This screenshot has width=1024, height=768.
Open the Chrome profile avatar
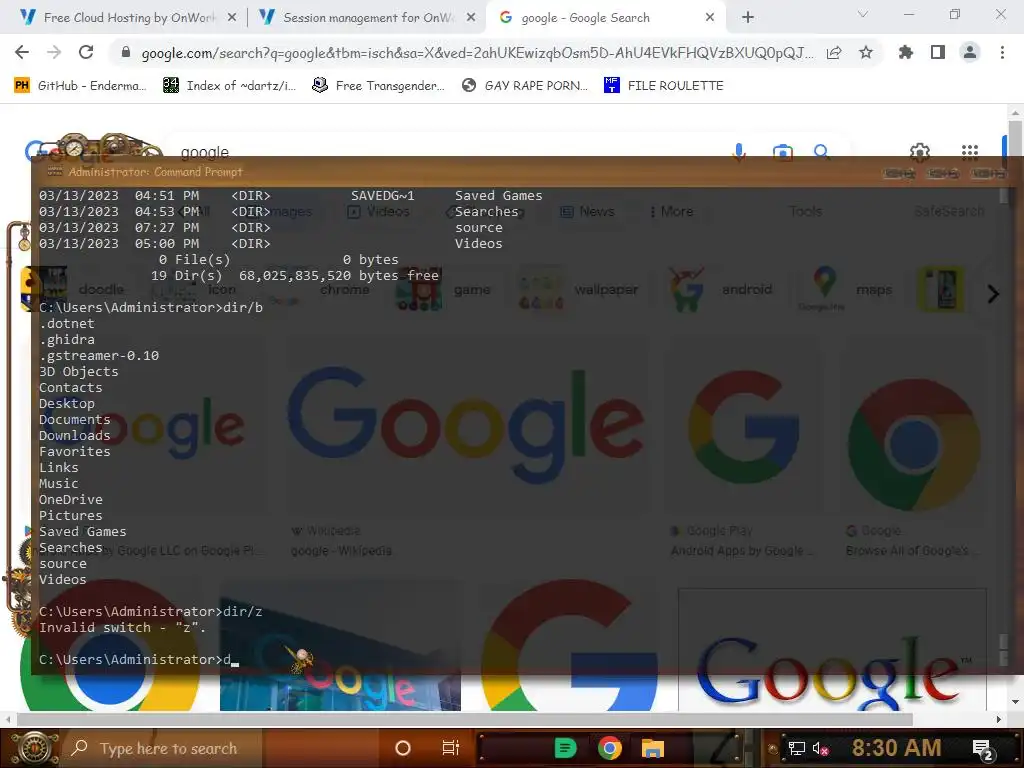coord(970,52)
